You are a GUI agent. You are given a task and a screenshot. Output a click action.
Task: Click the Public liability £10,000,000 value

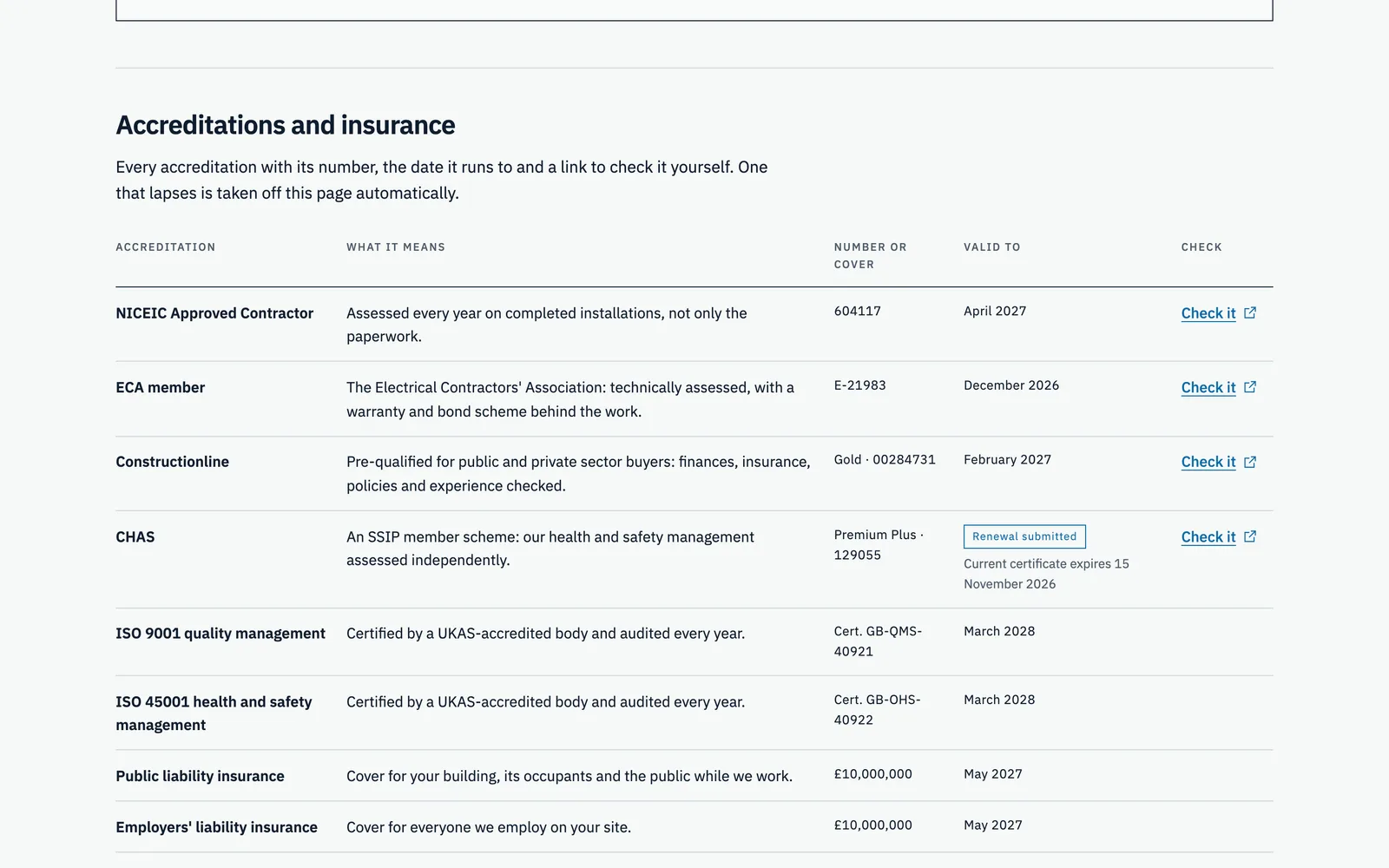873,774
